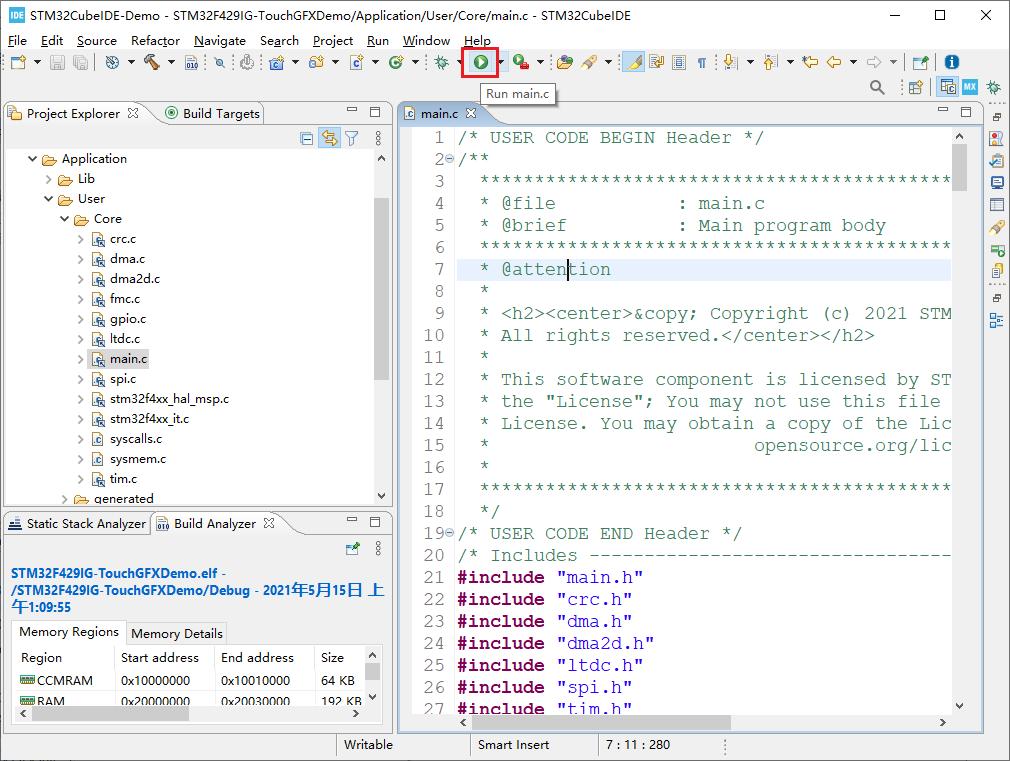Switch to Memory Details tab
1010x761 pixels.
(x=176, y=633)
